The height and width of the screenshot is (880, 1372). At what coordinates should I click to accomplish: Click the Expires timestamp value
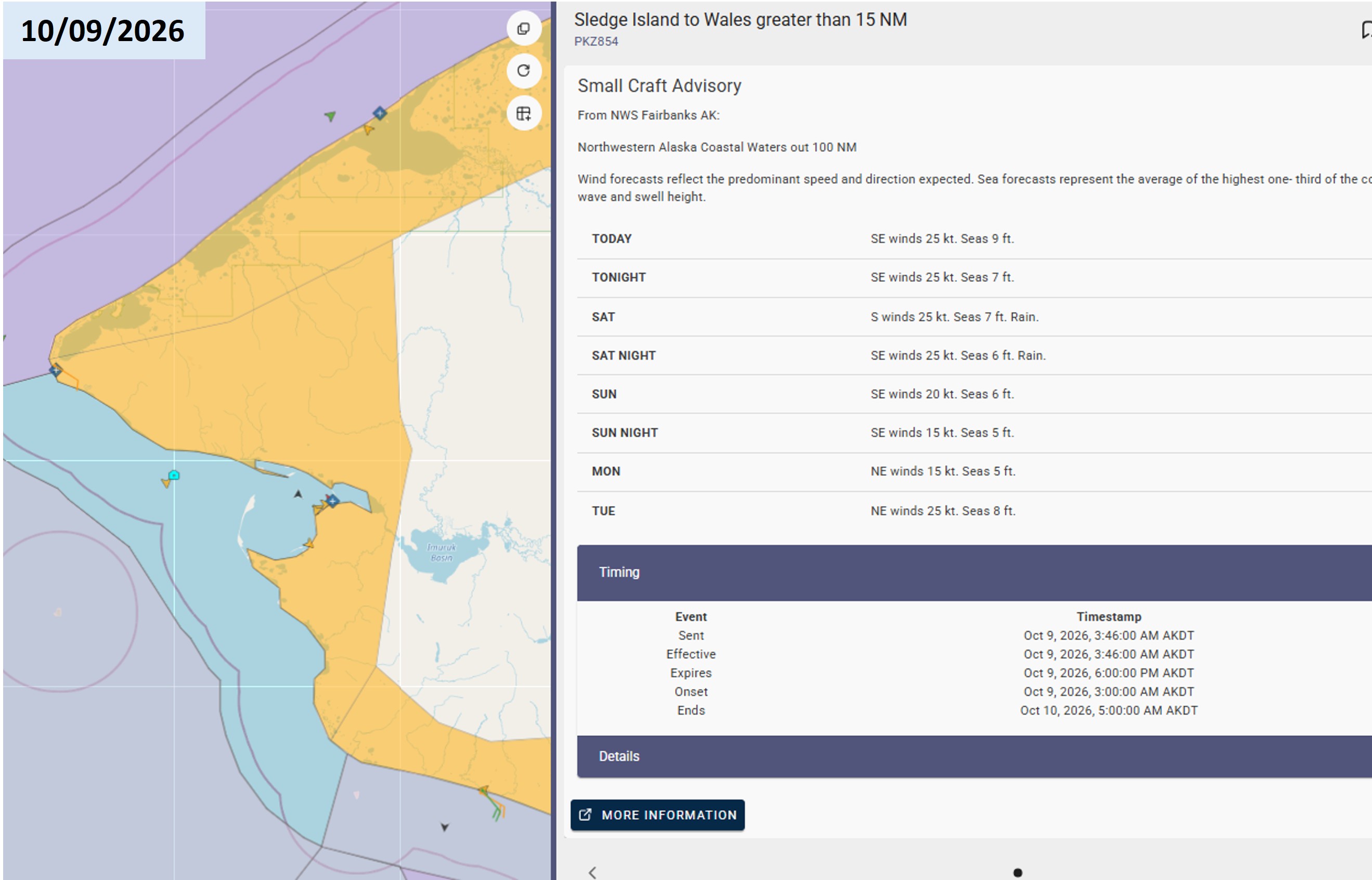pyautogui.click(x=1108, y=672)
